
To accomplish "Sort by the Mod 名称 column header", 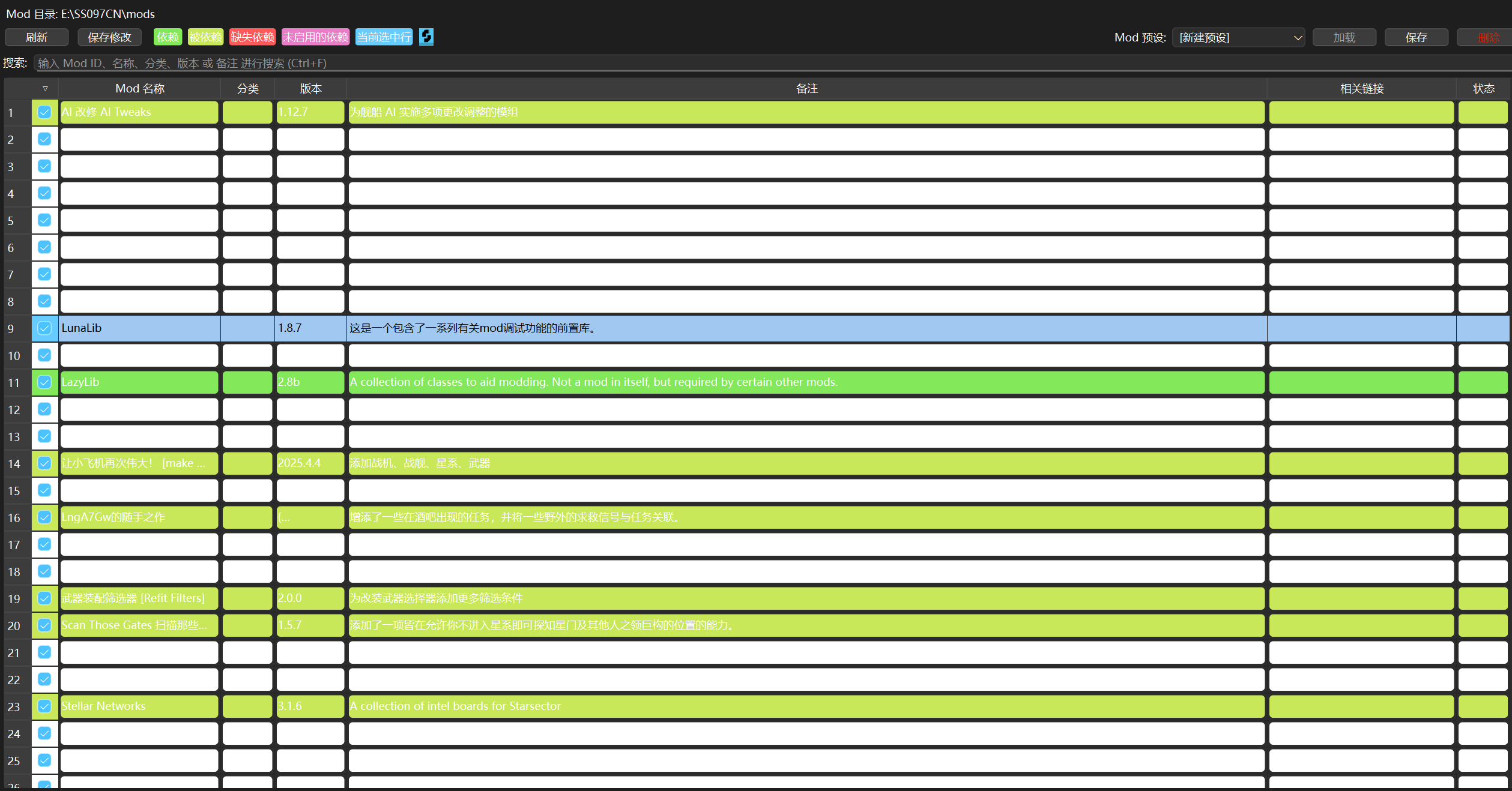I will point(139,89).
